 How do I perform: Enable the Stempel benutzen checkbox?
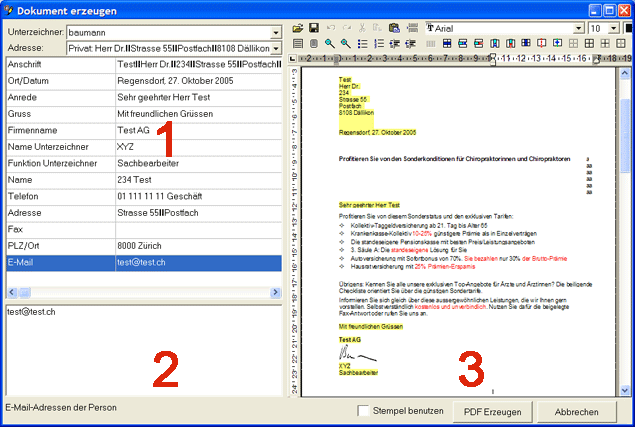[x=365, y=411]
